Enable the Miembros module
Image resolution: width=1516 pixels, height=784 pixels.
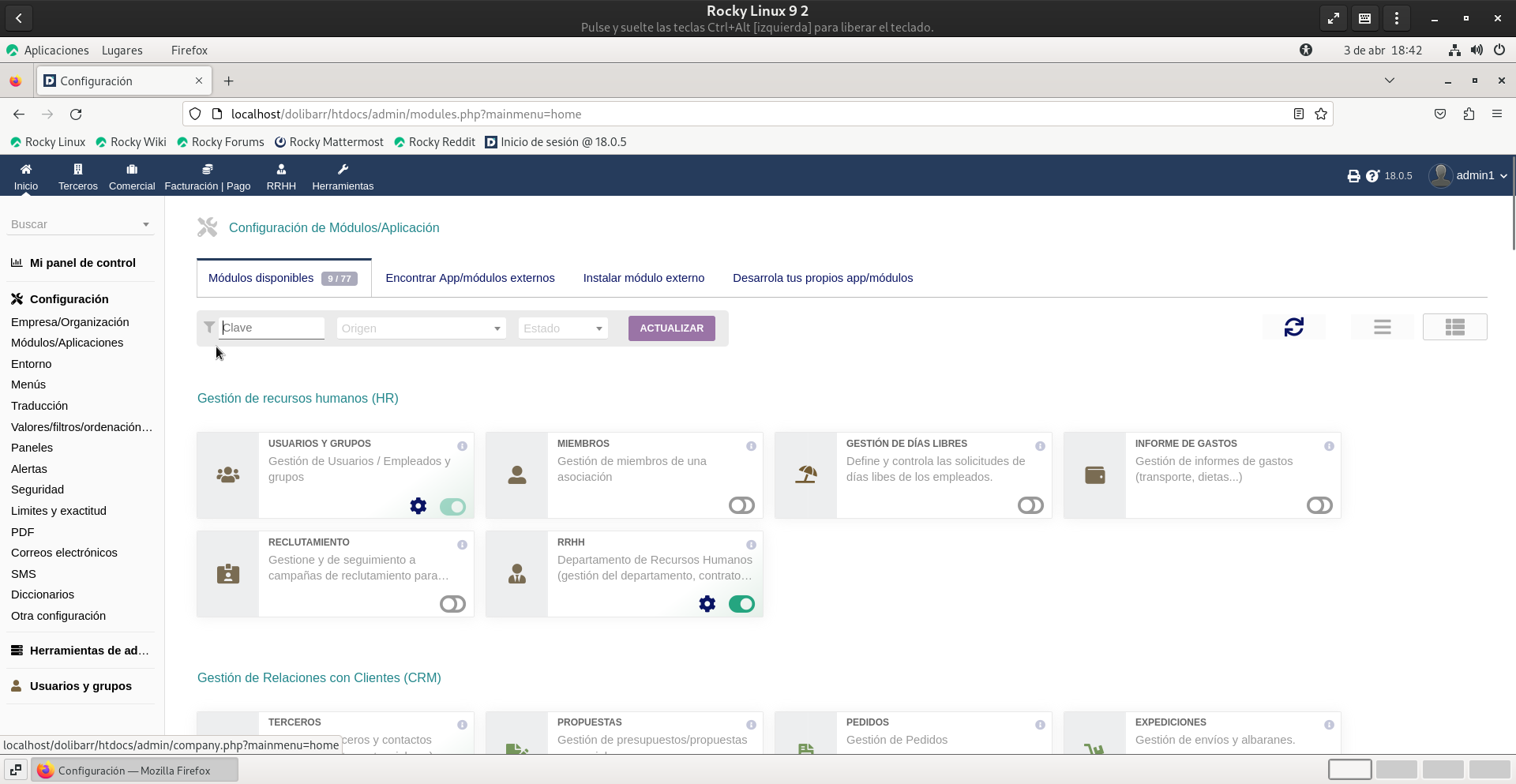coord(741,505)
